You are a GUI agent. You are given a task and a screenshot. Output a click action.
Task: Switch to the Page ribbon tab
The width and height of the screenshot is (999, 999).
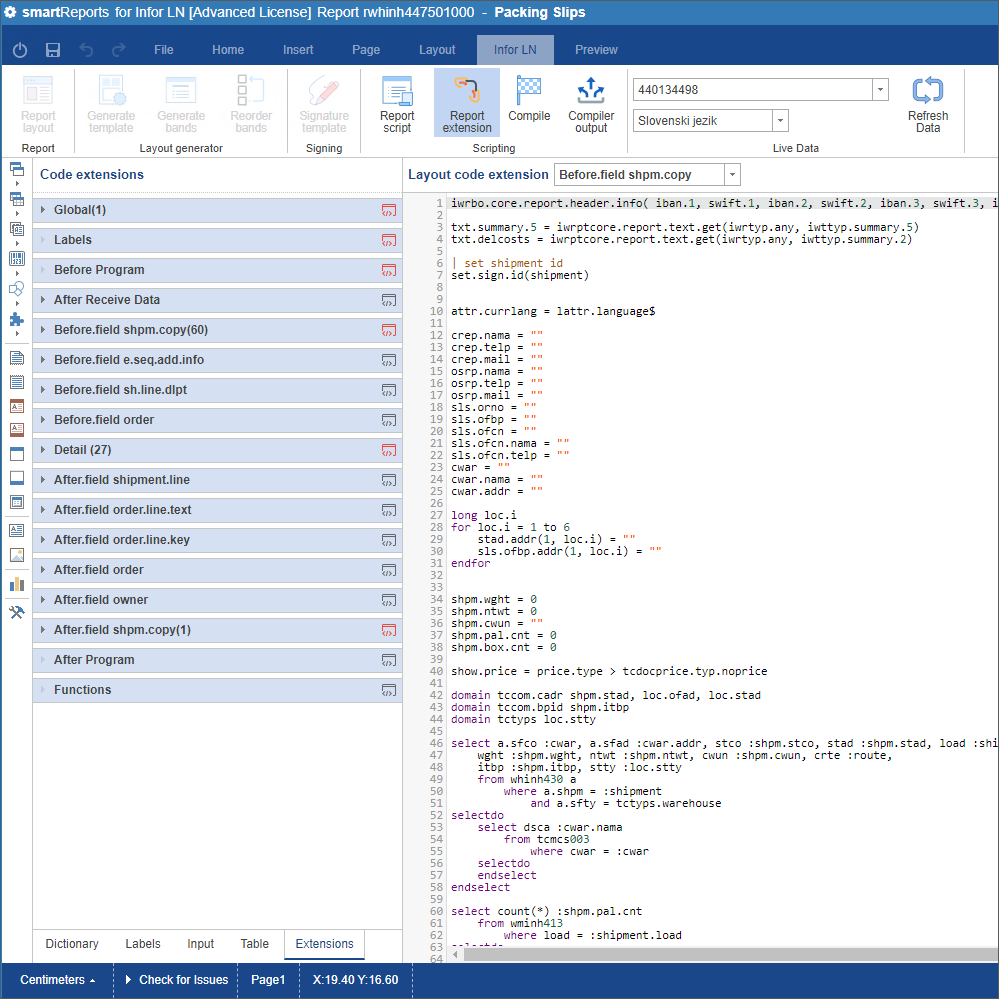tap(366, 50)
